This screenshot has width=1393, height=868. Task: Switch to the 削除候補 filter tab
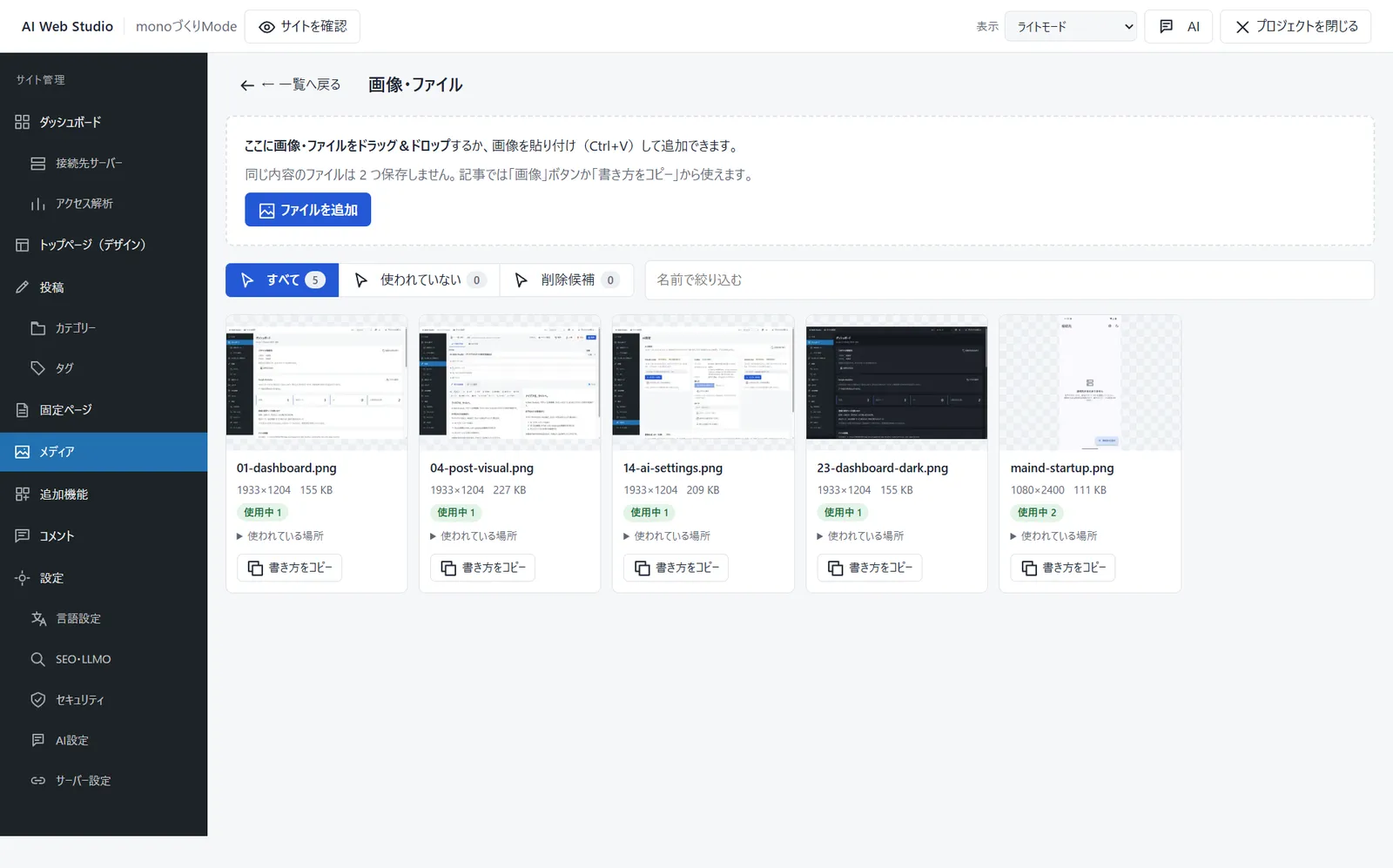568,280
